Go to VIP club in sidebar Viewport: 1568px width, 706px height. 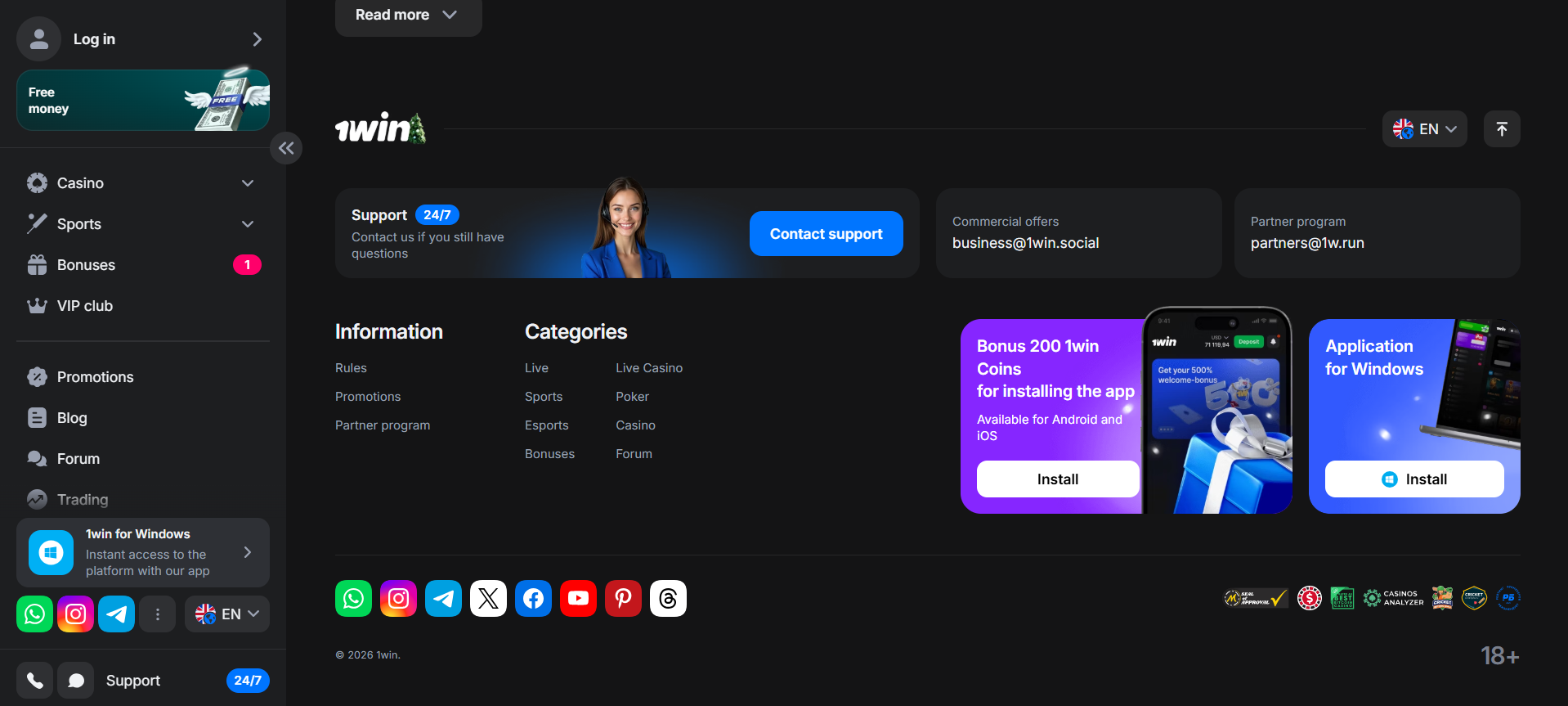84,306
